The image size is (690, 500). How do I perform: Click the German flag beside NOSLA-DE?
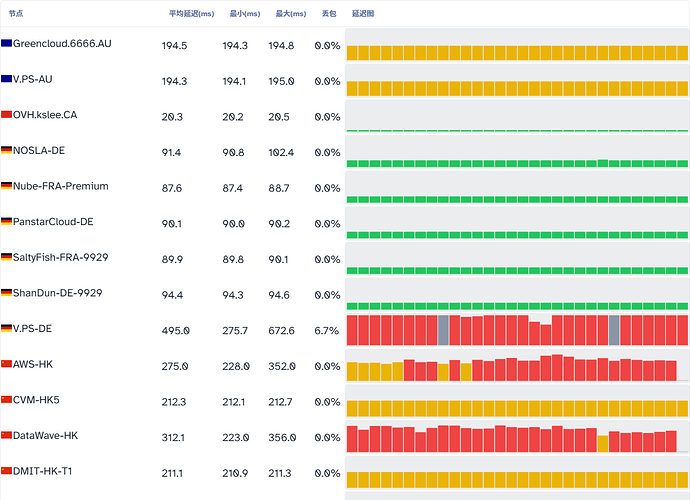(x=6, y=150)
